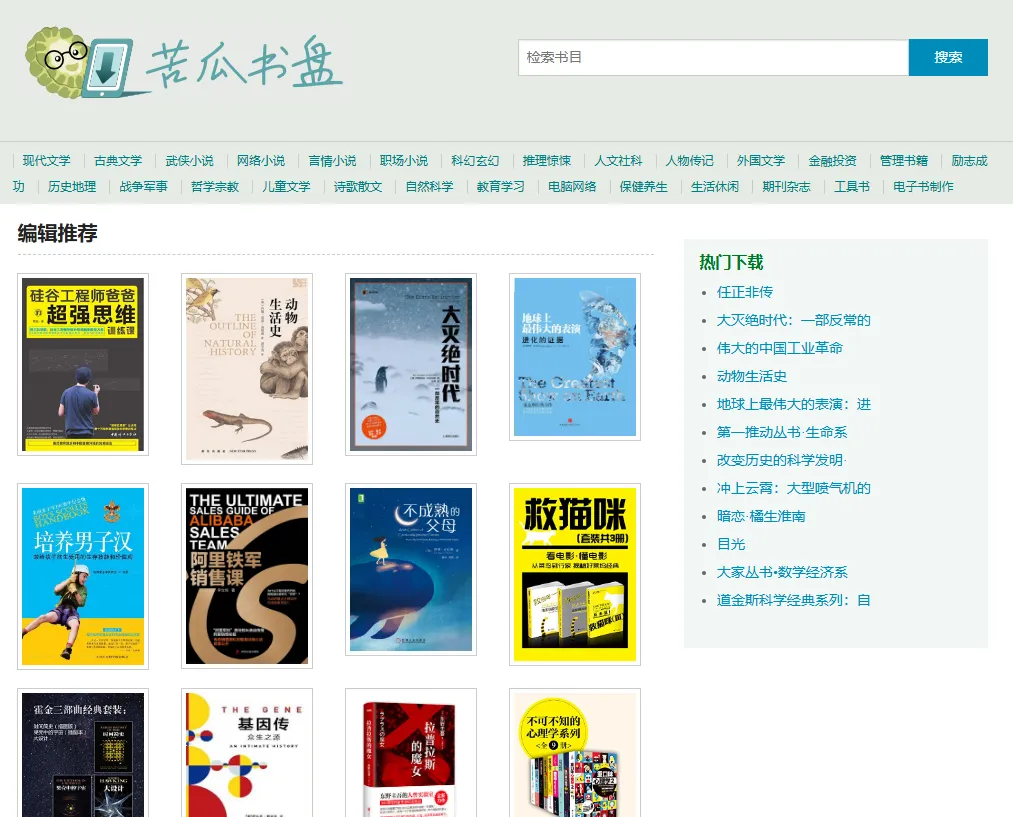Open 目光 in hot downloads
The width and height of the screenshot is (1013, 817).
[x=731, y=544]
